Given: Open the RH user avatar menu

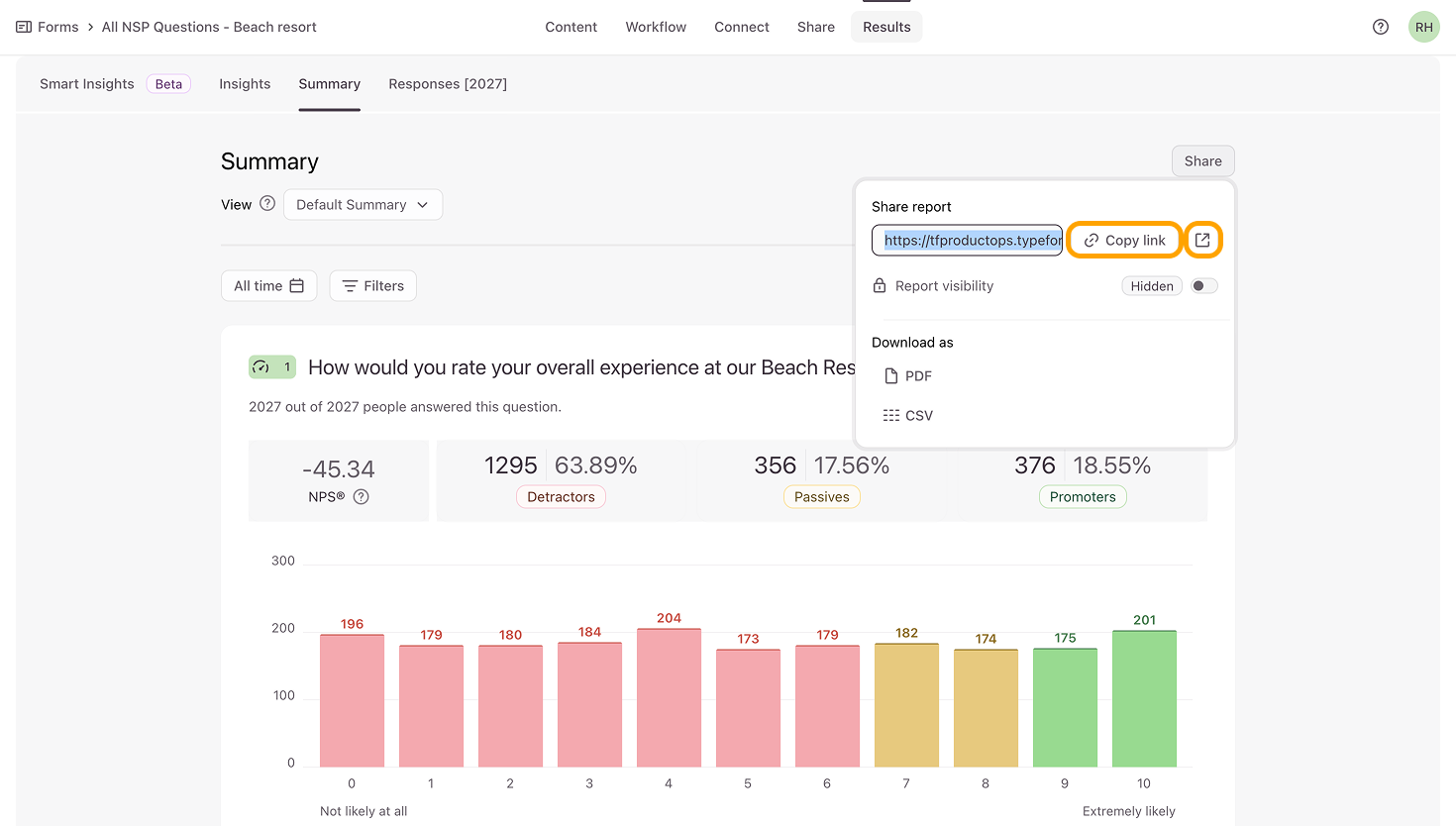Looking at the screenshot, I should coord(1423,27).
